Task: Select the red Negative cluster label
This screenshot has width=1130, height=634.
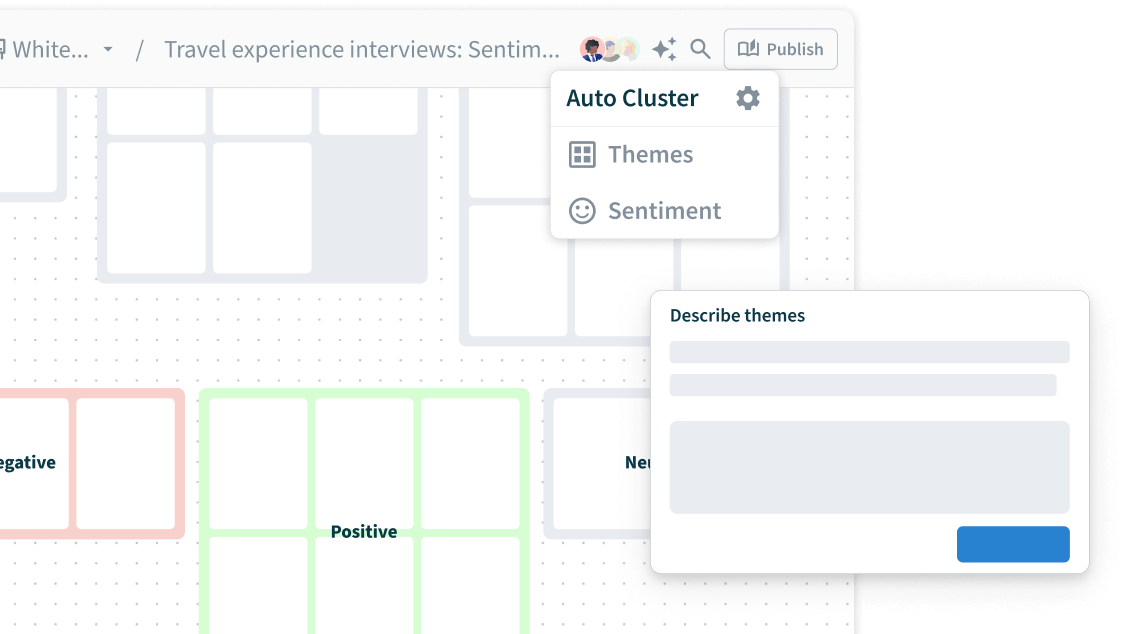Action: click(27, 463)
